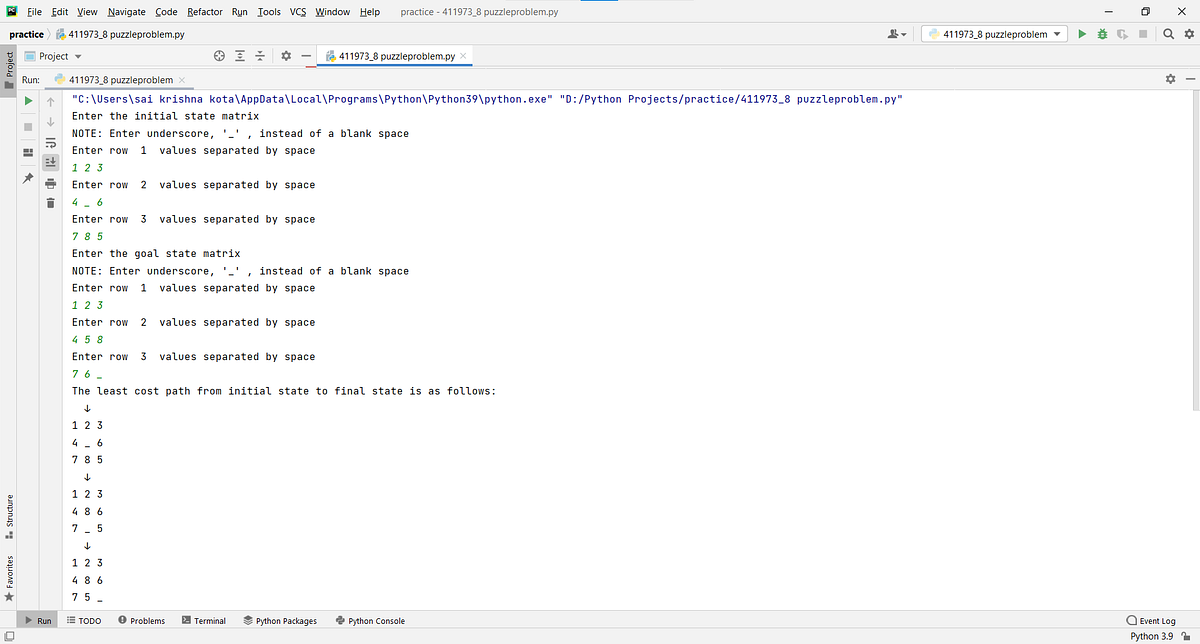Open the Refactor menu
Viewport: 1200px width, 644px height.
click(204, 11)
